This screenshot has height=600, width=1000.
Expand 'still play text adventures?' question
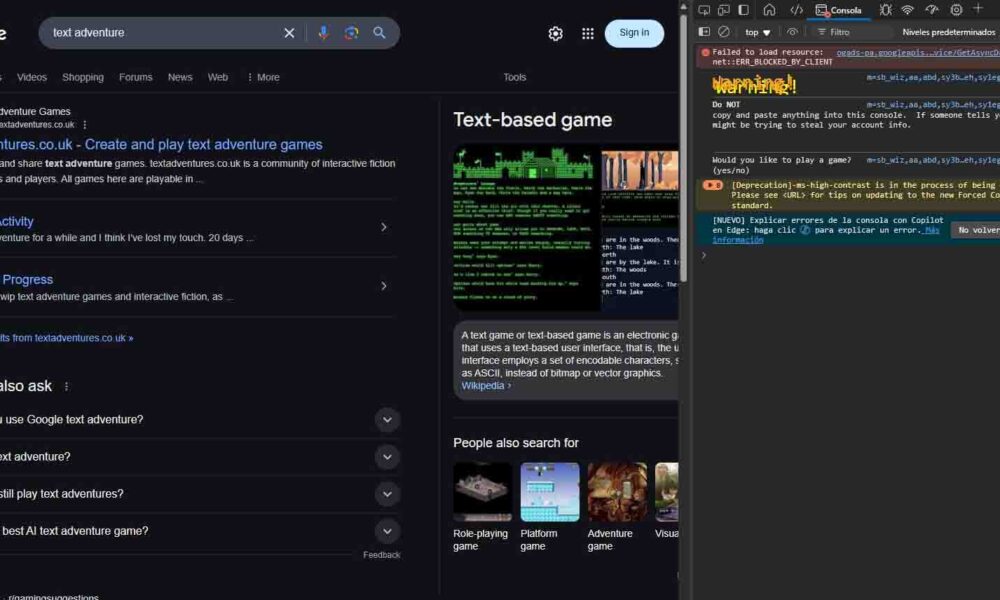pos(387,494)
